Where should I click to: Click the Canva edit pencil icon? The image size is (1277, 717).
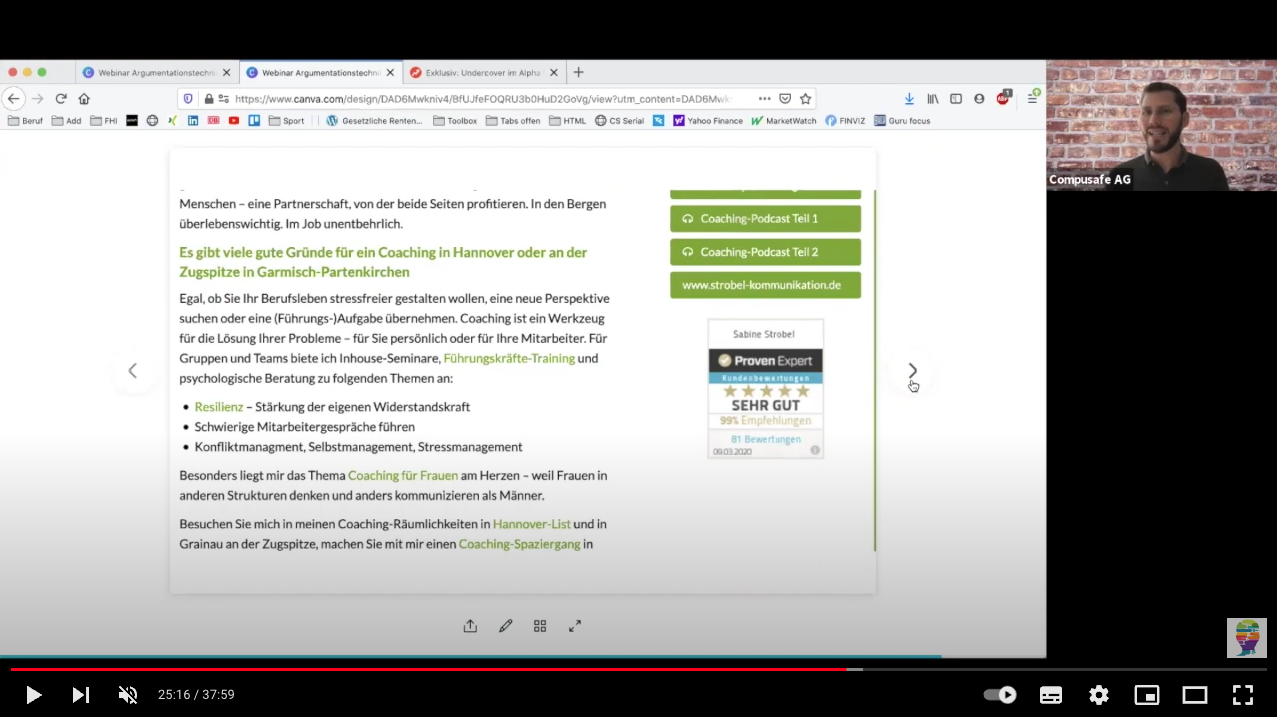pos(505,626)
